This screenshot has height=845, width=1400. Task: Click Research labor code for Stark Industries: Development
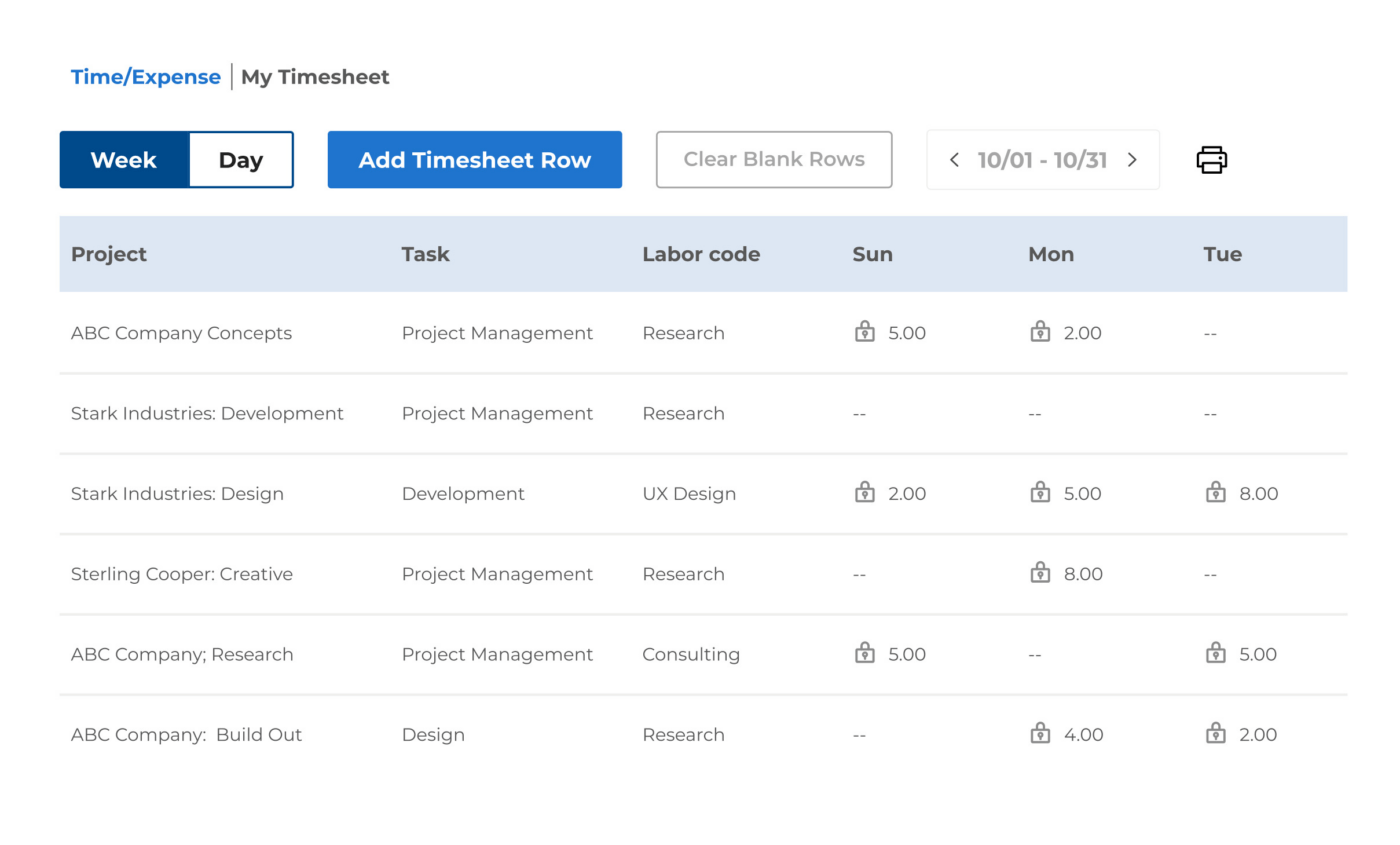(683, 413)
